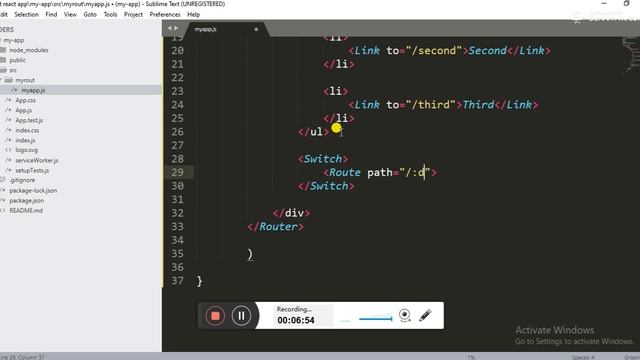The image size is (640, 360).
Task: Open the Project menu
Action: (133, 14)
